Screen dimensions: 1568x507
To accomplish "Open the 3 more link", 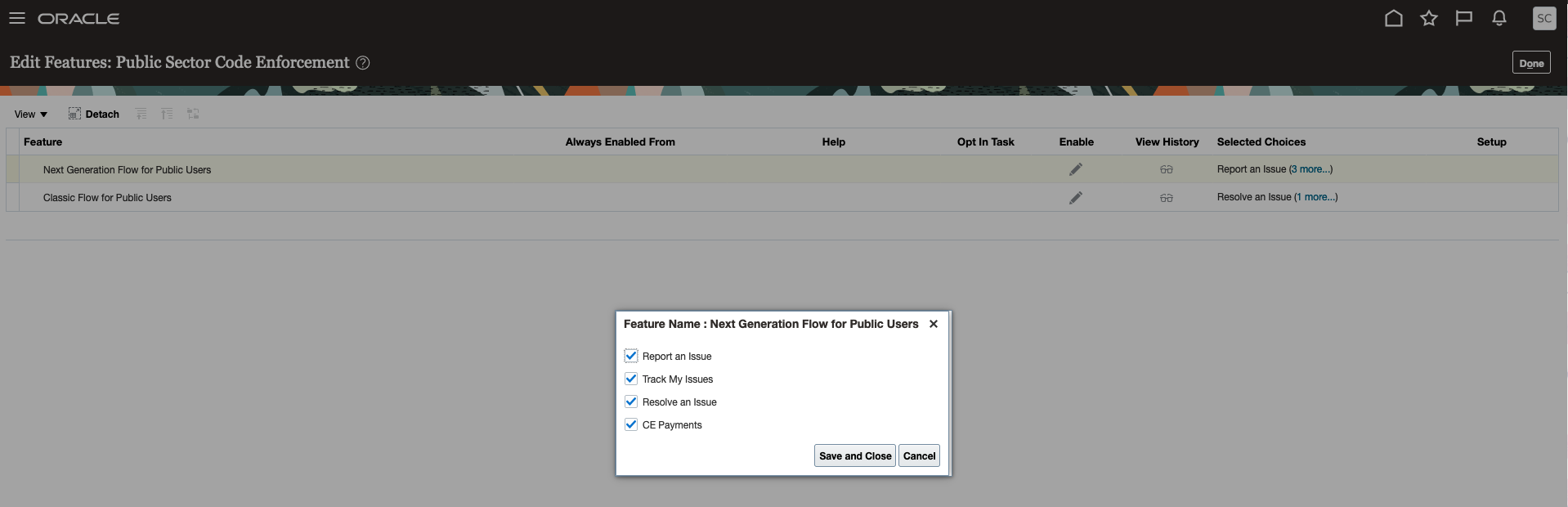I will [x=1310, y=169].
